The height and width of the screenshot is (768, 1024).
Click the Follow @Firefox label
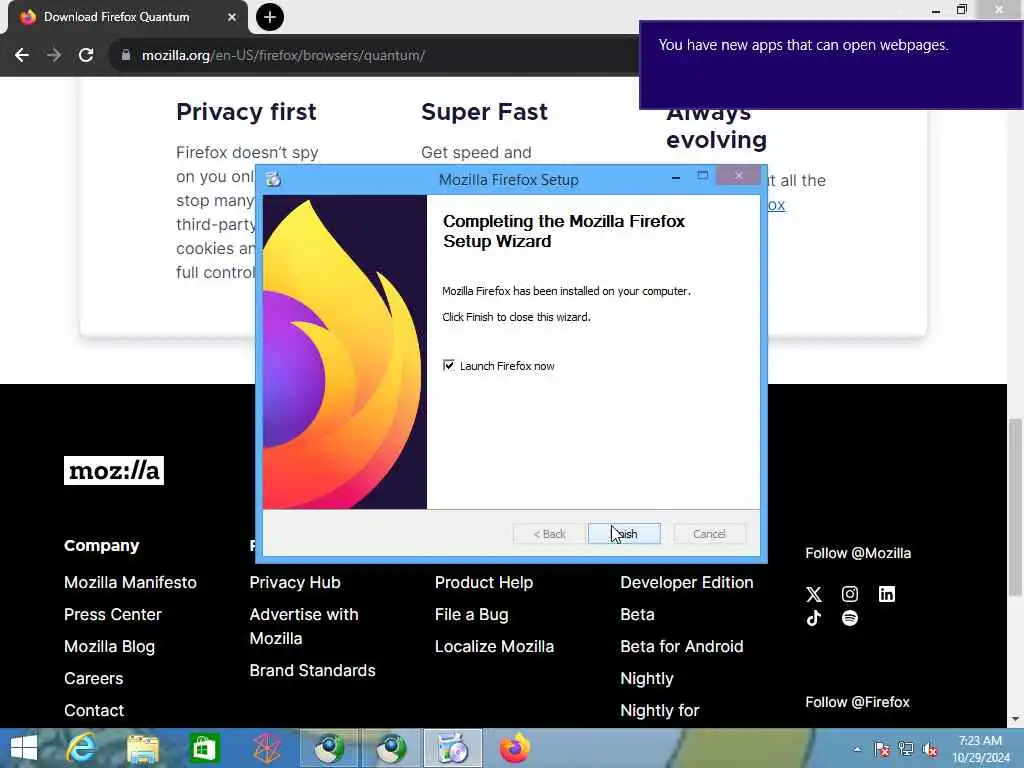[857, 702]
